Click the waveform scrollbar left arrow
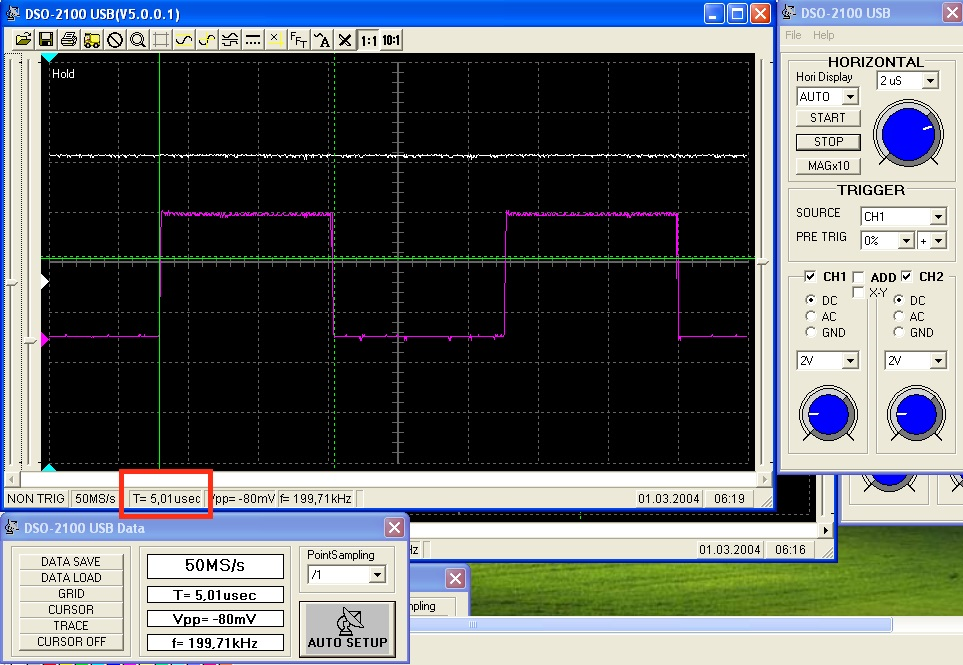The width and height of the screenshot is (963, 665). (12, 479)
